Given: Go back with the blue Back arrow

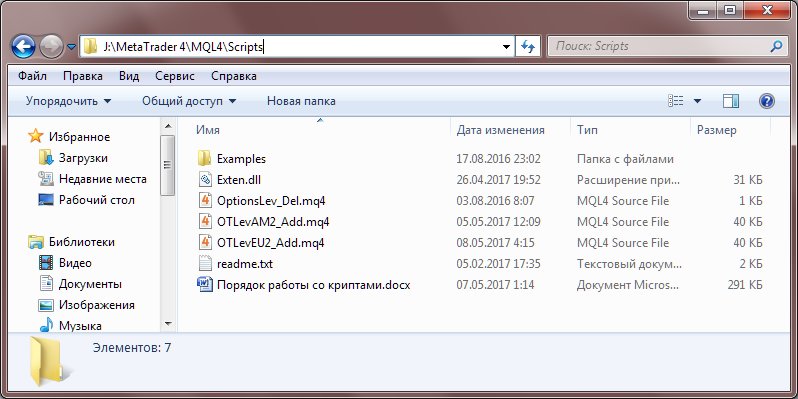Looking at the screenshot, I should tap(23, 47).
